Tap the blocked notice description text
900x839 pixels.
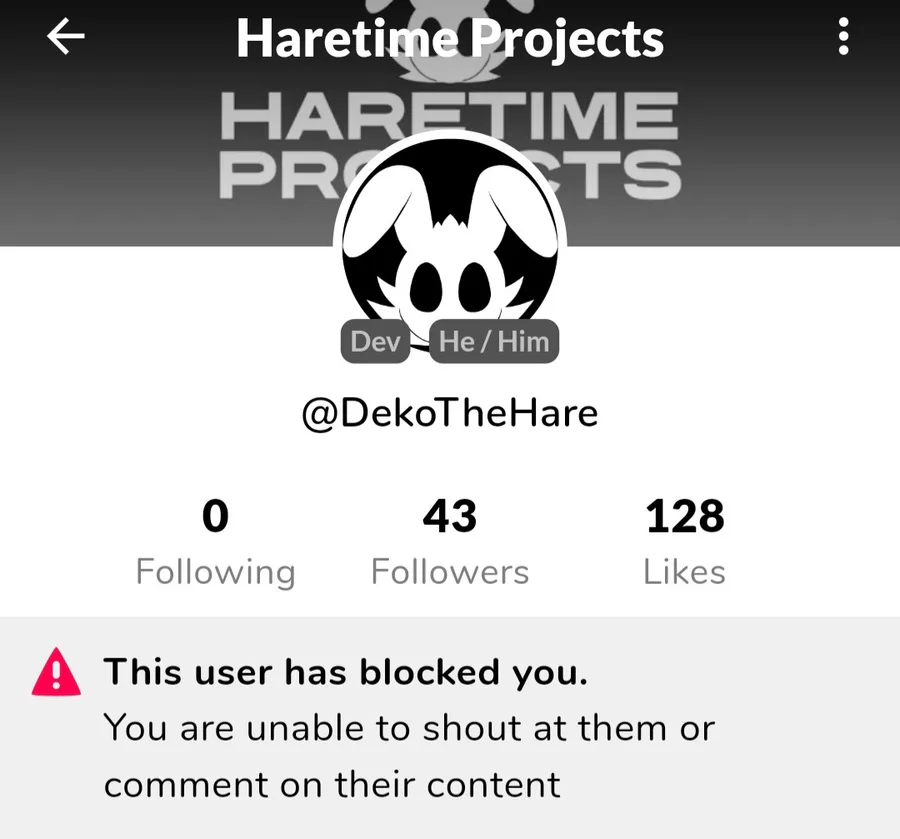tap(409, 756)
